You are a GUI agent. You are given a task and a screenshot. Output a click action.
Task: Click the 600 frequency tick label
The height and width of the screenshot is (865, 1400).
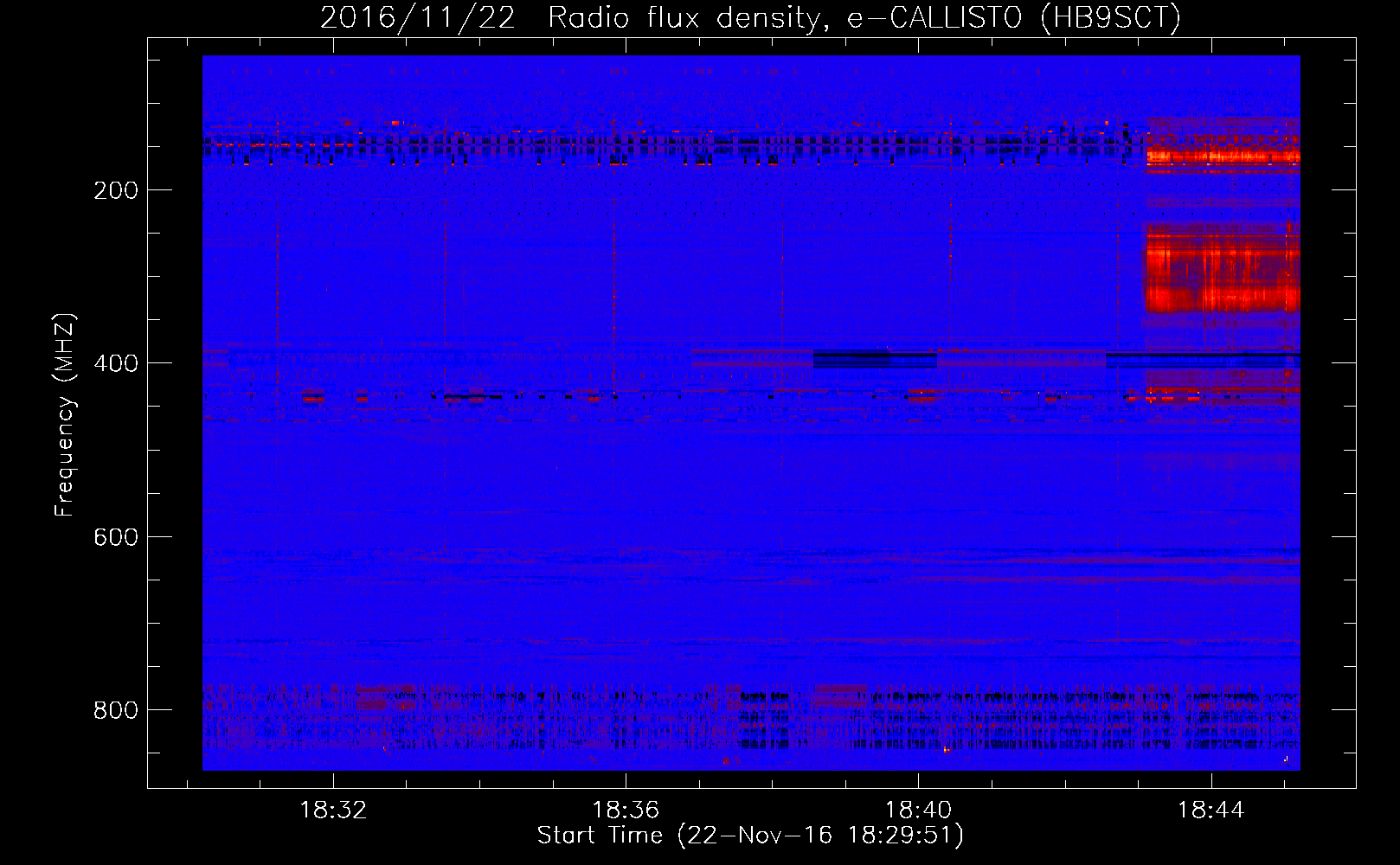[116, 537]
